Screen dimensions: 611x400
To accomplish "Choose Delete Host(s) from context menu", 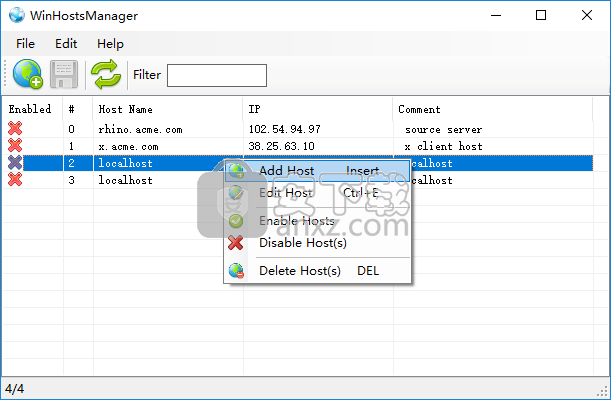I will 318,271.
